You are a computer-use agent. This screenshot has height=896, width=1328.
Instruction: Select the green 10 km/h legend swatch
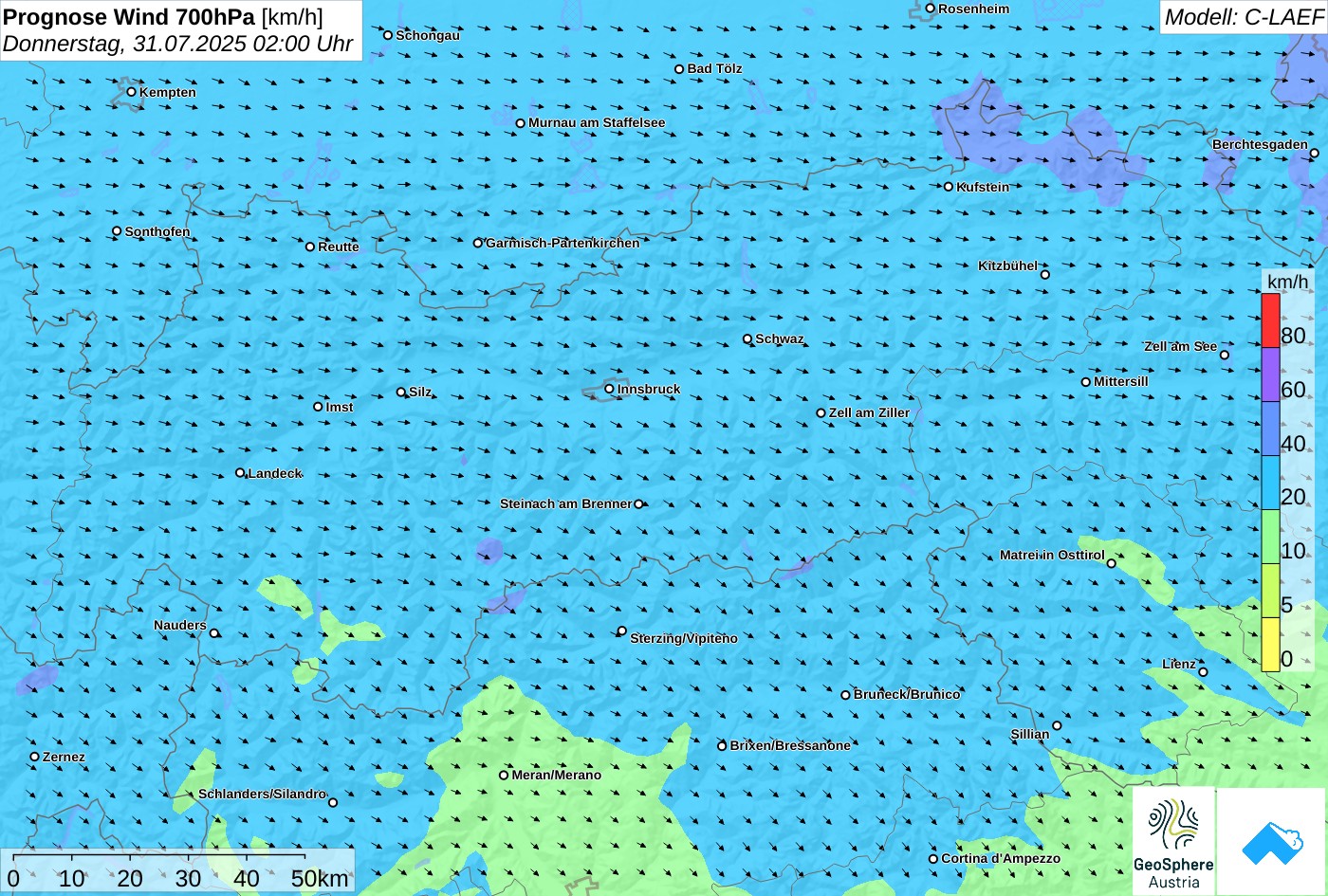pos(1270,537)
